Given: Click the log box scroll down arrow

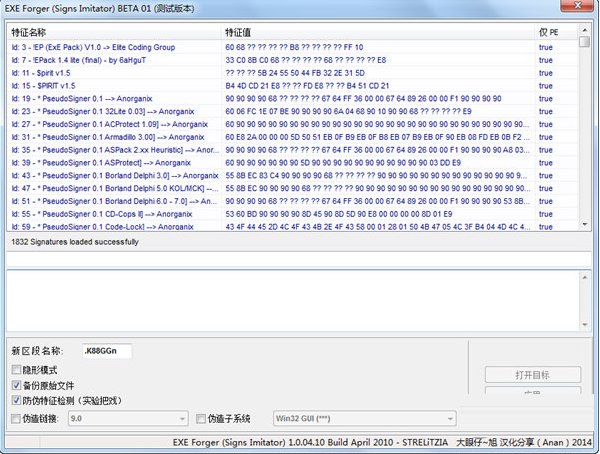Looking at the screenshot, I should click(x=584, y=325).
